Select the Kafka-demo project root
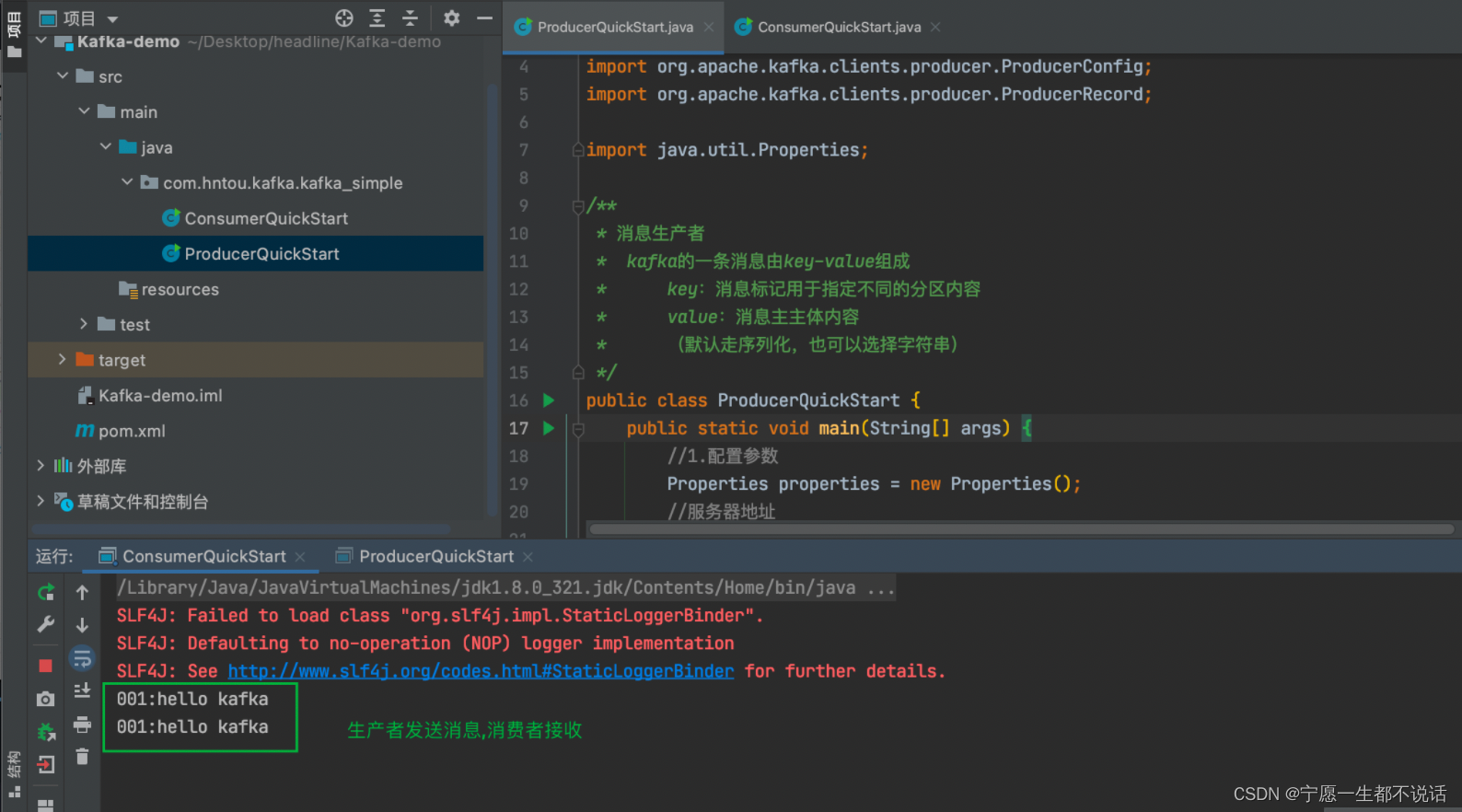The image size is (1462, 812). 128,41
